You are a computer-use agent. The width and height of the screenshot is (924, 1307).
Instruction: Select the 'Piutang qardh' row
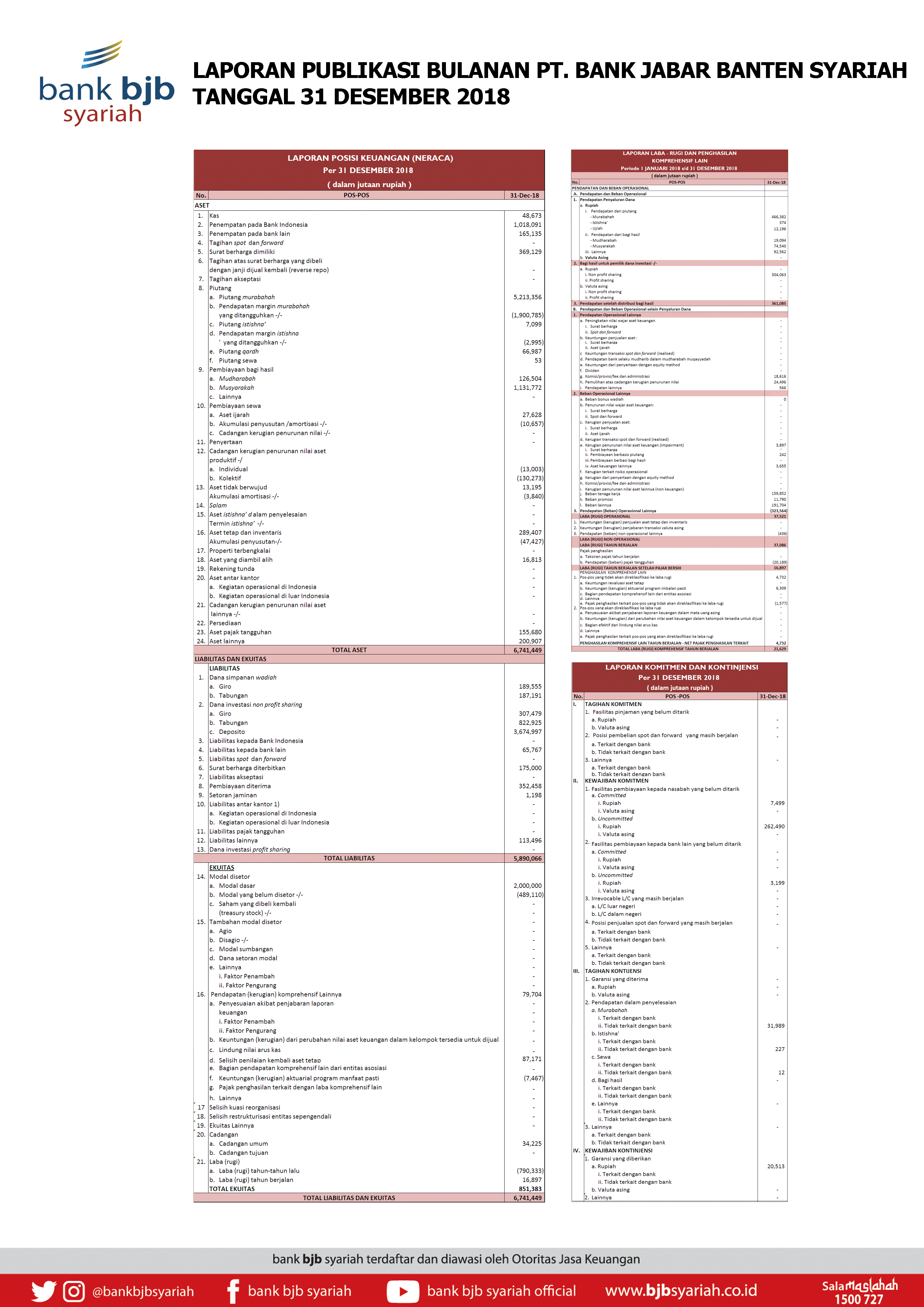tap(369, 351)
